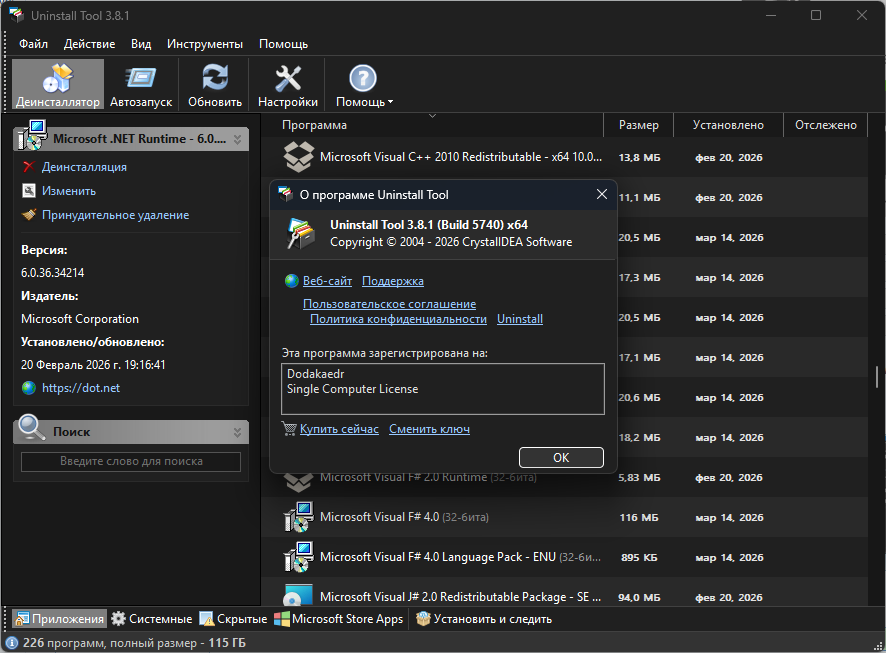Click the search field Введите слово для поиска

pos(131,462)
